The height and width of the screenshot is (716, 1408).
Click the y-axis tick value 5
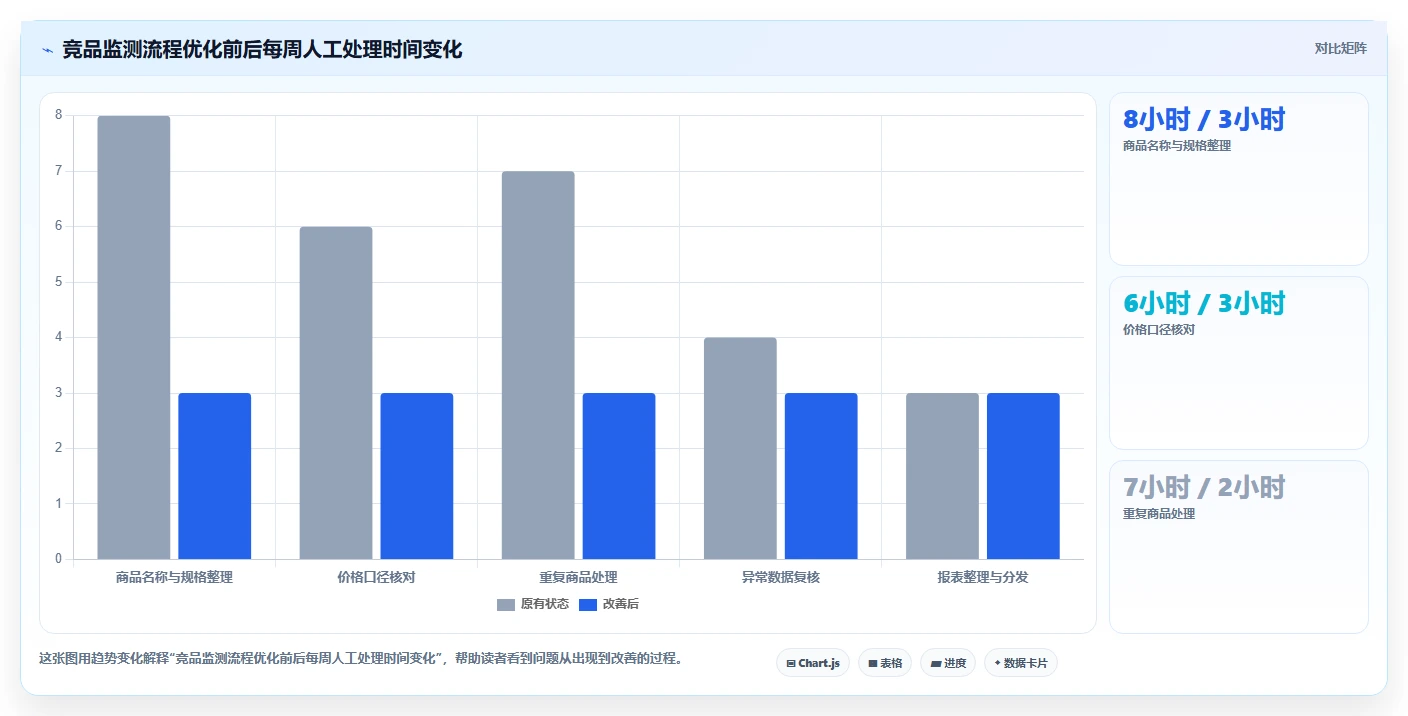(x=59, y=282)
